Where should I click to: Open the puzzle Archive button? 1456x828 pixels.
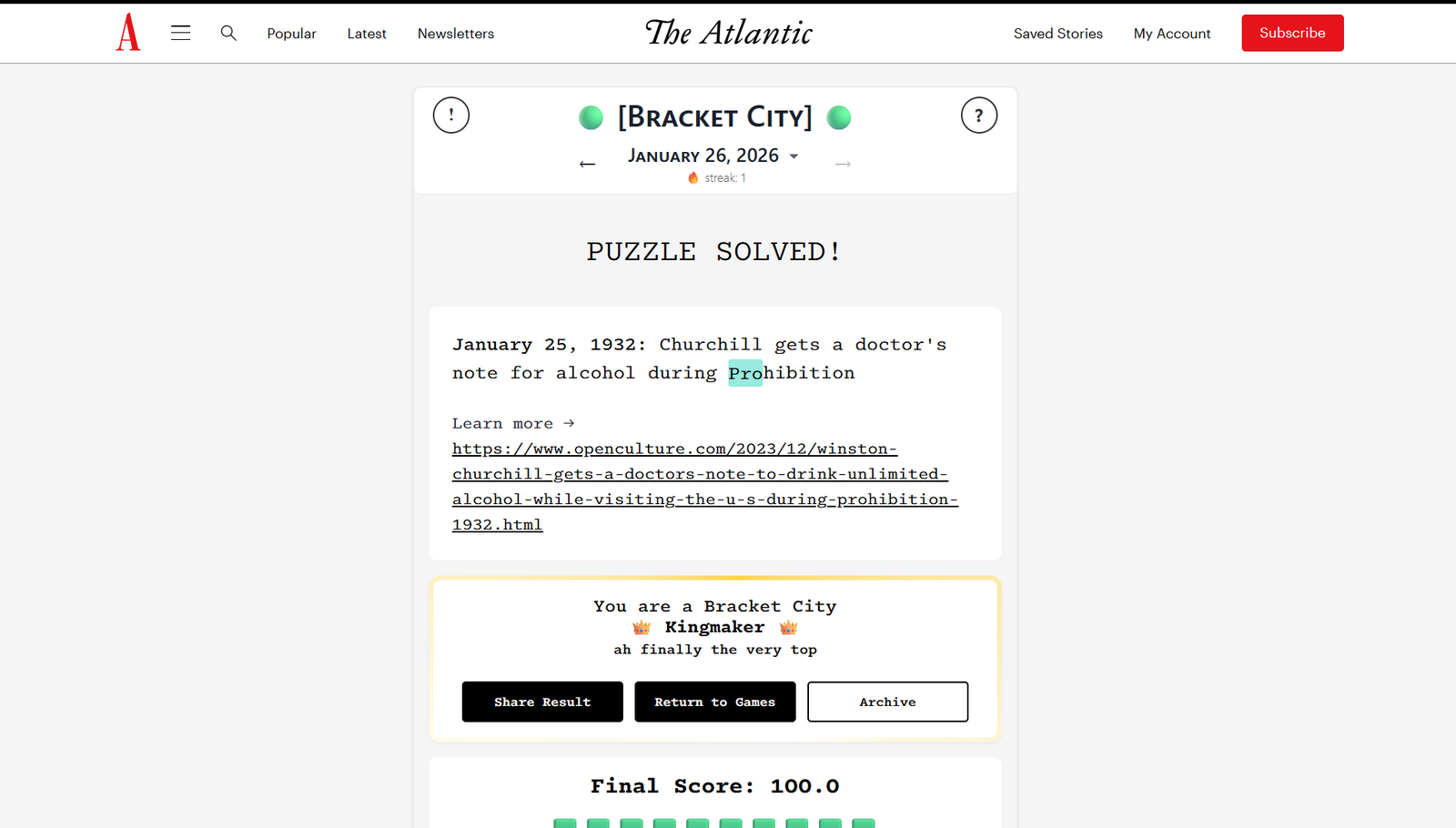887,702
